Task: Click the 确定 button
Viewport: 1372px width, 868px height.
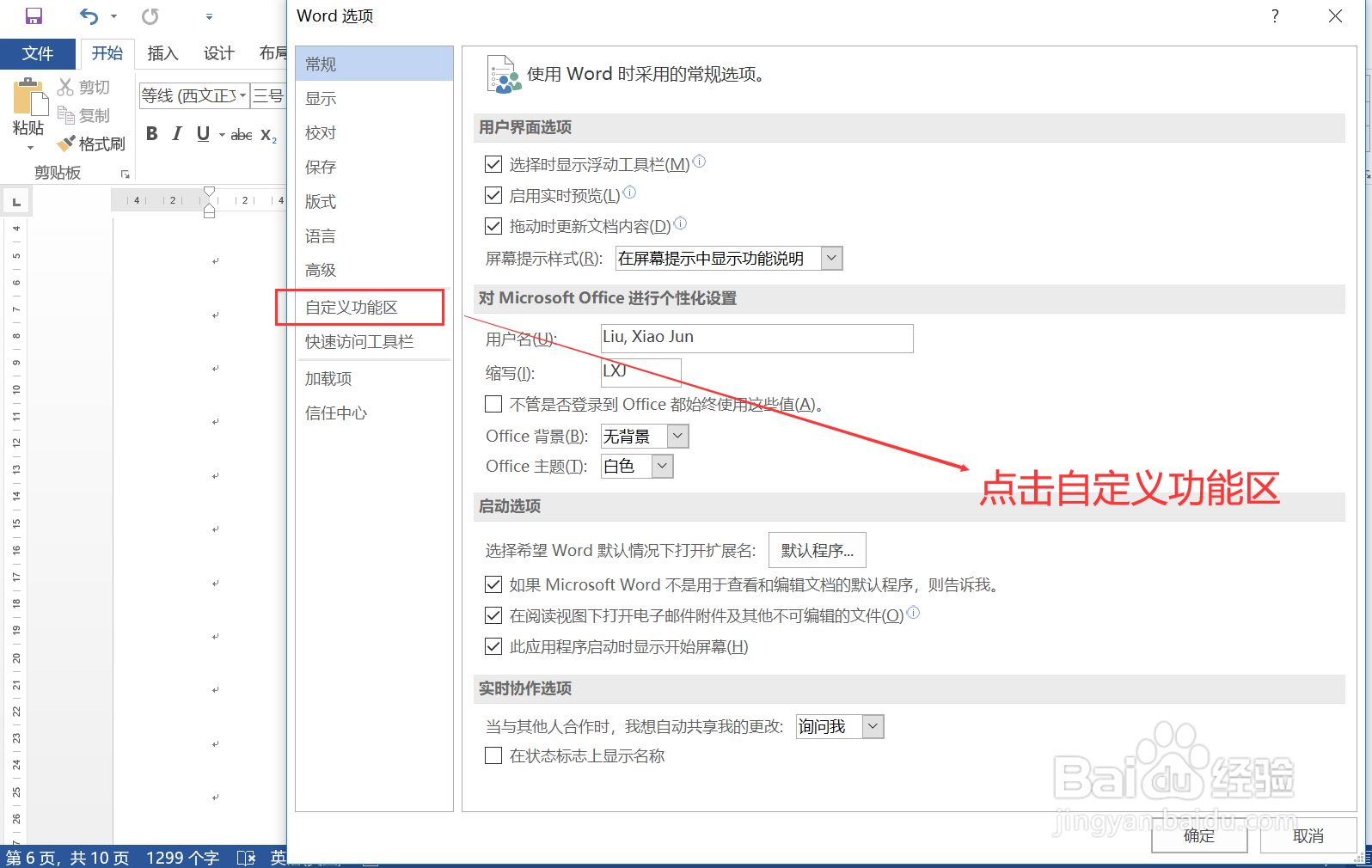Action: 1199,835
